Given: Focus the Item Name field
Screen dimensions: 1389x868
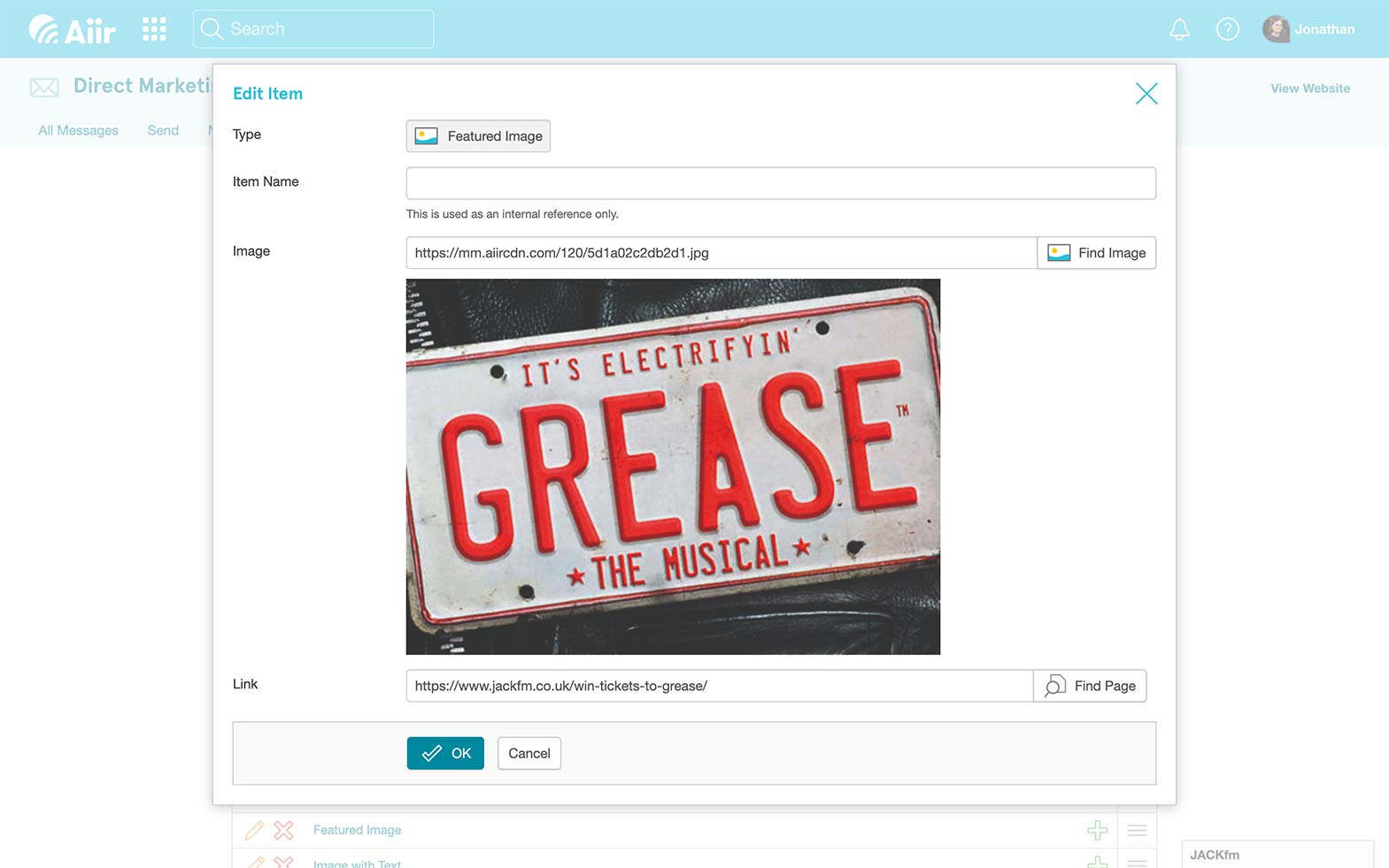Looking at the screenshot, I should tap(781, 183).
